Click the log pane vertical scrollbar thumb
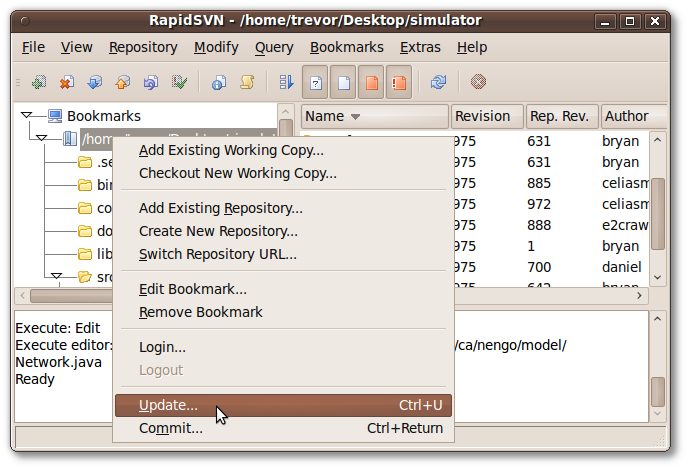The image size is (688, 469). click(x=658, y=392)
